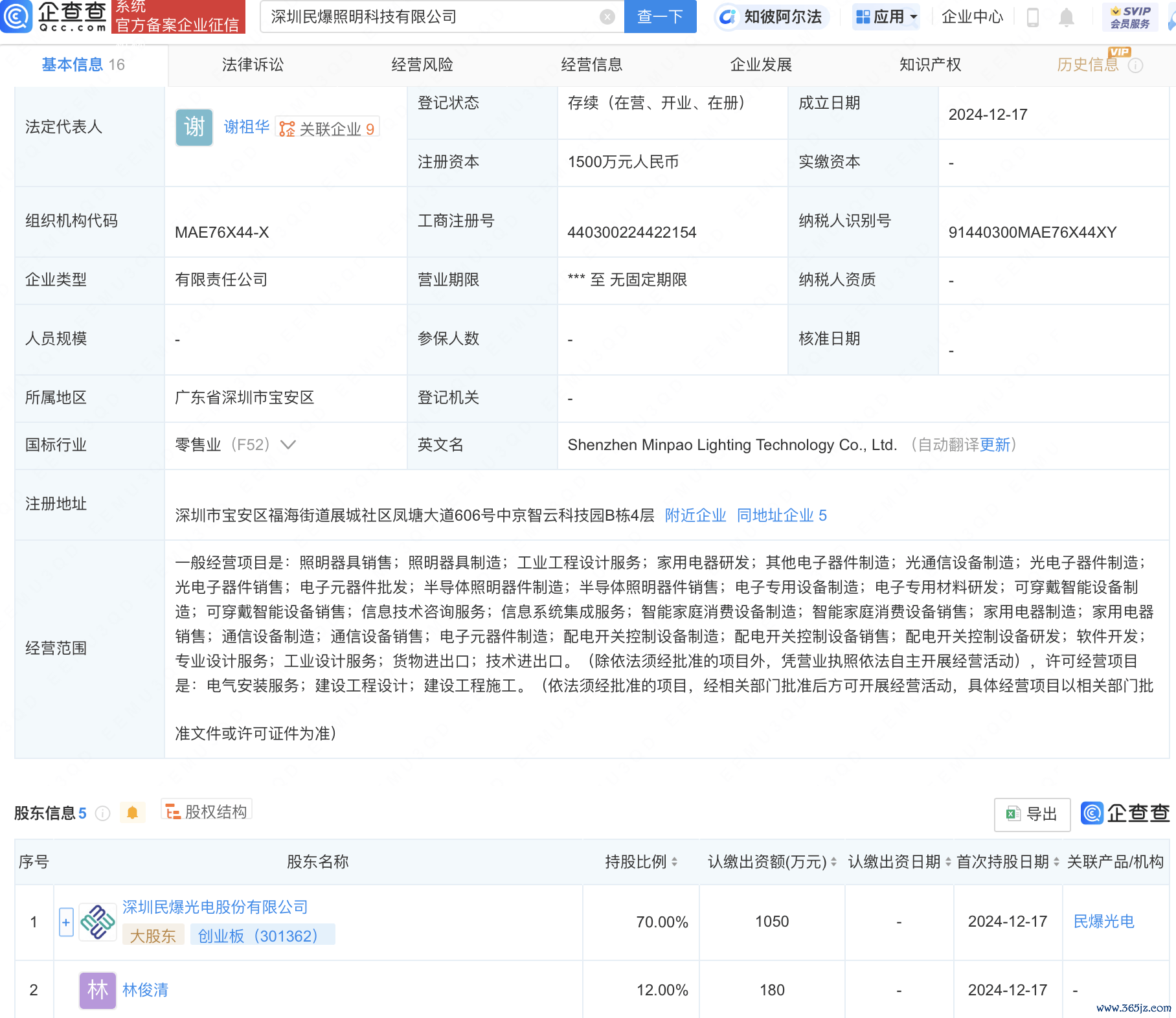This screenshot has width=1176, height=1018.
Task: Click info icon next to 股东信息
Action: pos(102,813)
